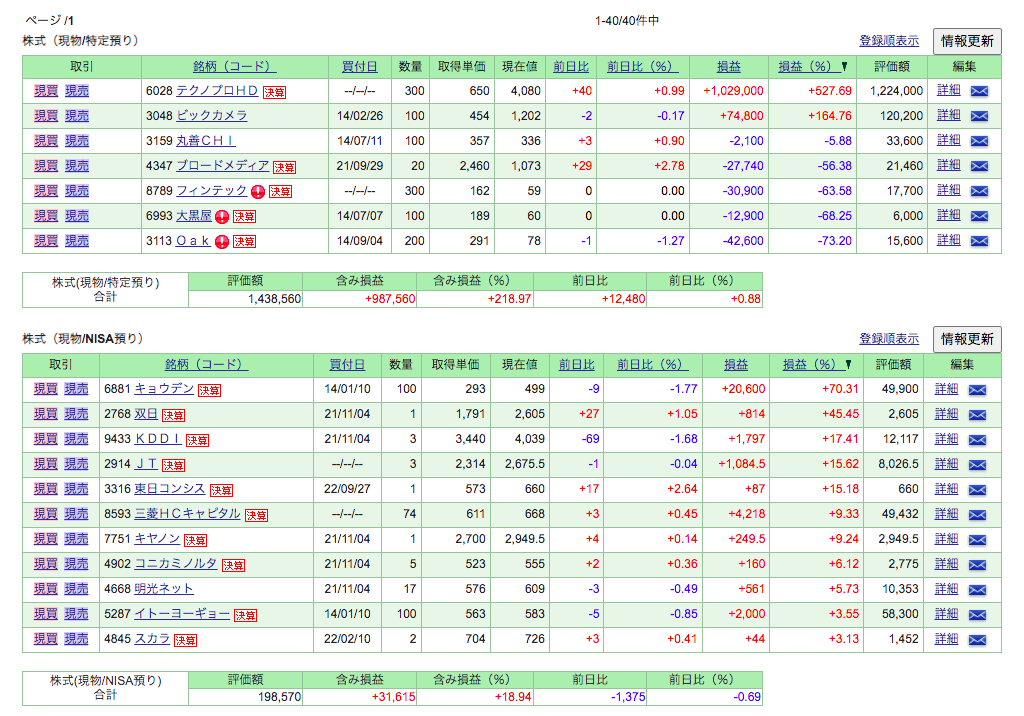The height and width of the screenshot is (716, 1024).
Task: Click the mail icon for 東日コンシス row
Action: (977, 490)
